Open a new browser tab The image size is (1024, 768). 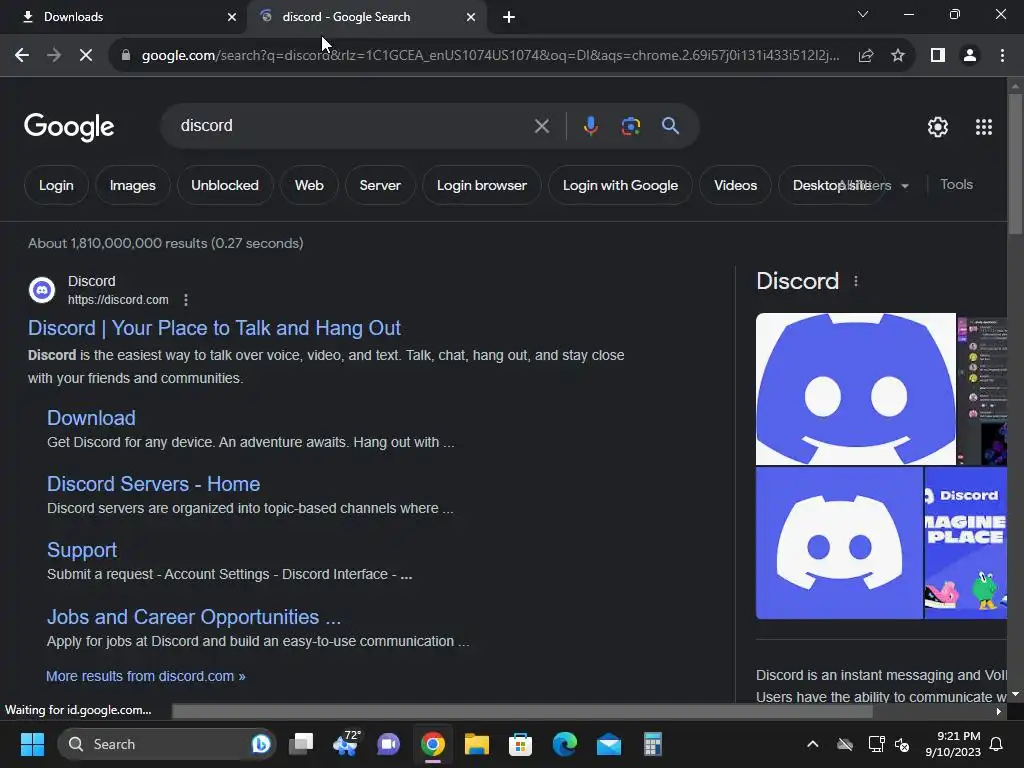pos(509,17)
